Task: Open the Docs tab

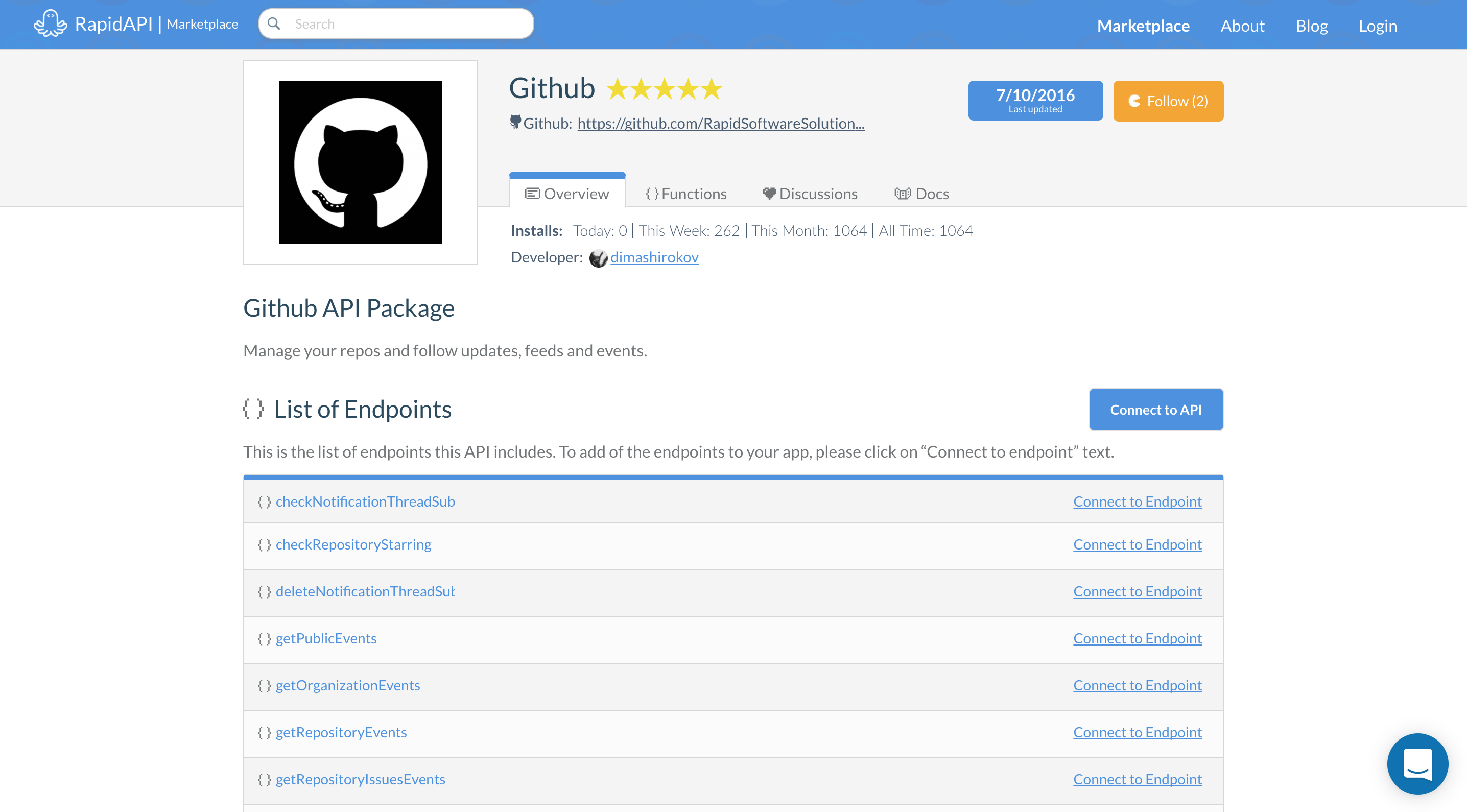Action: pos(921,194)
